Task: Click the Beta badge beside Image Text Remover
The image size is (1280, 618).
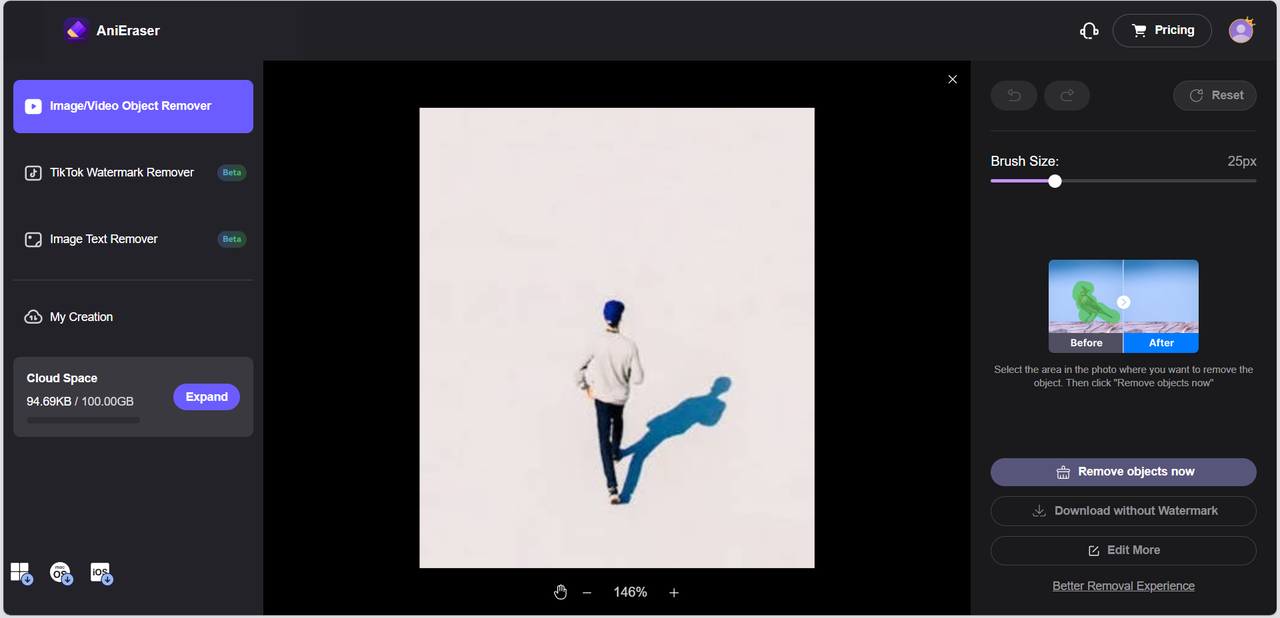Action: click(232, 240)
